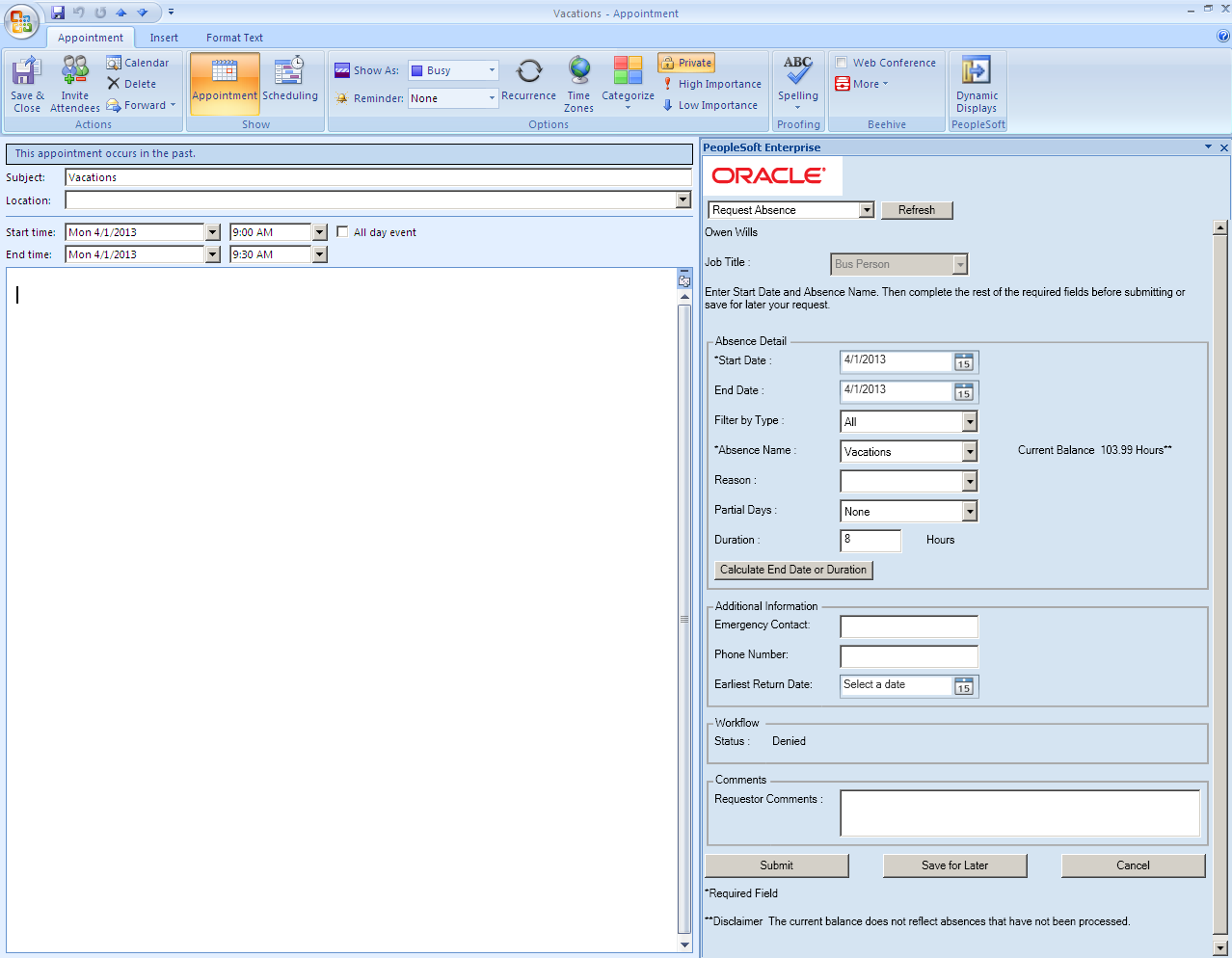Open the End Date calendar icon
The image size is (1232, 958).
(x=964, y=392)
